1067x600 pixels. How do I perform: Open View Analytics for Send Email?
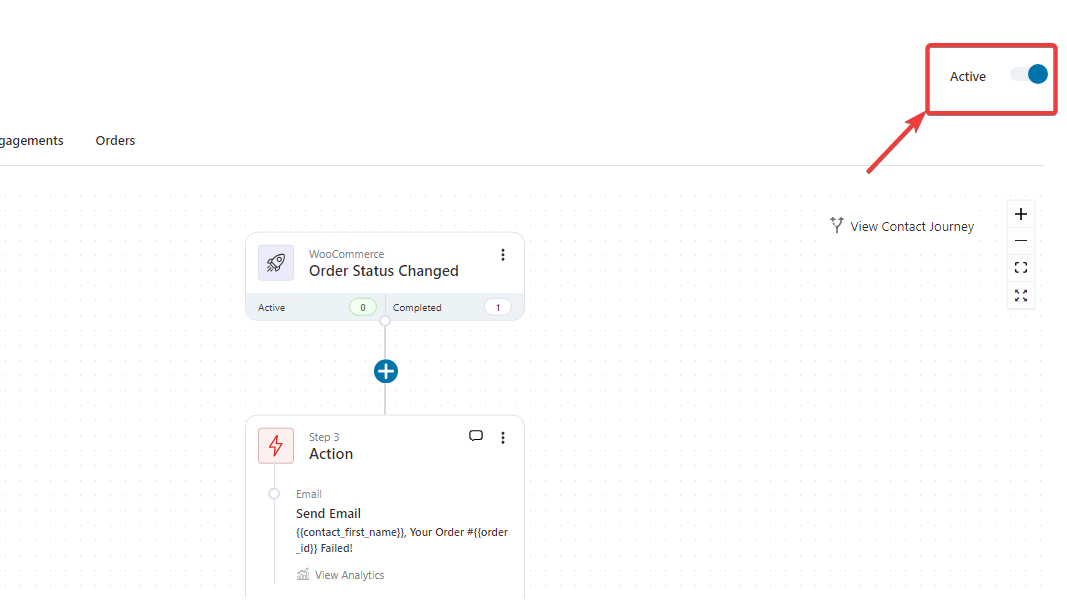349,575
